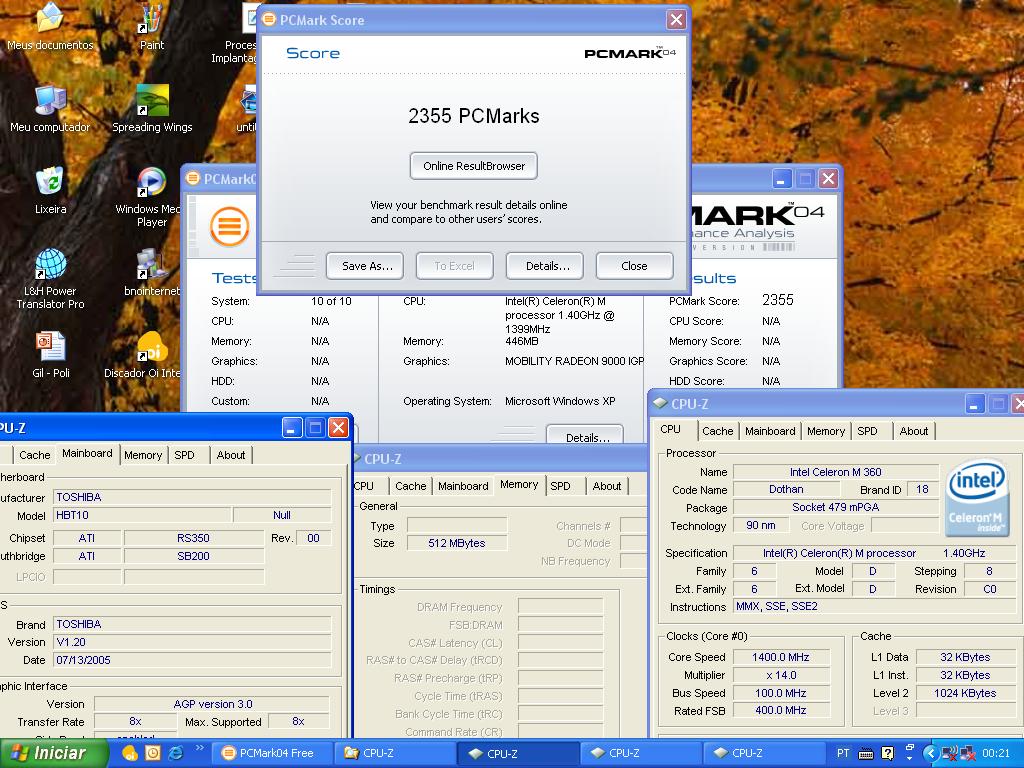Click the Details... button in the PCMark Score dialog
The image size is (1024, 768).
tap(545, 266)
